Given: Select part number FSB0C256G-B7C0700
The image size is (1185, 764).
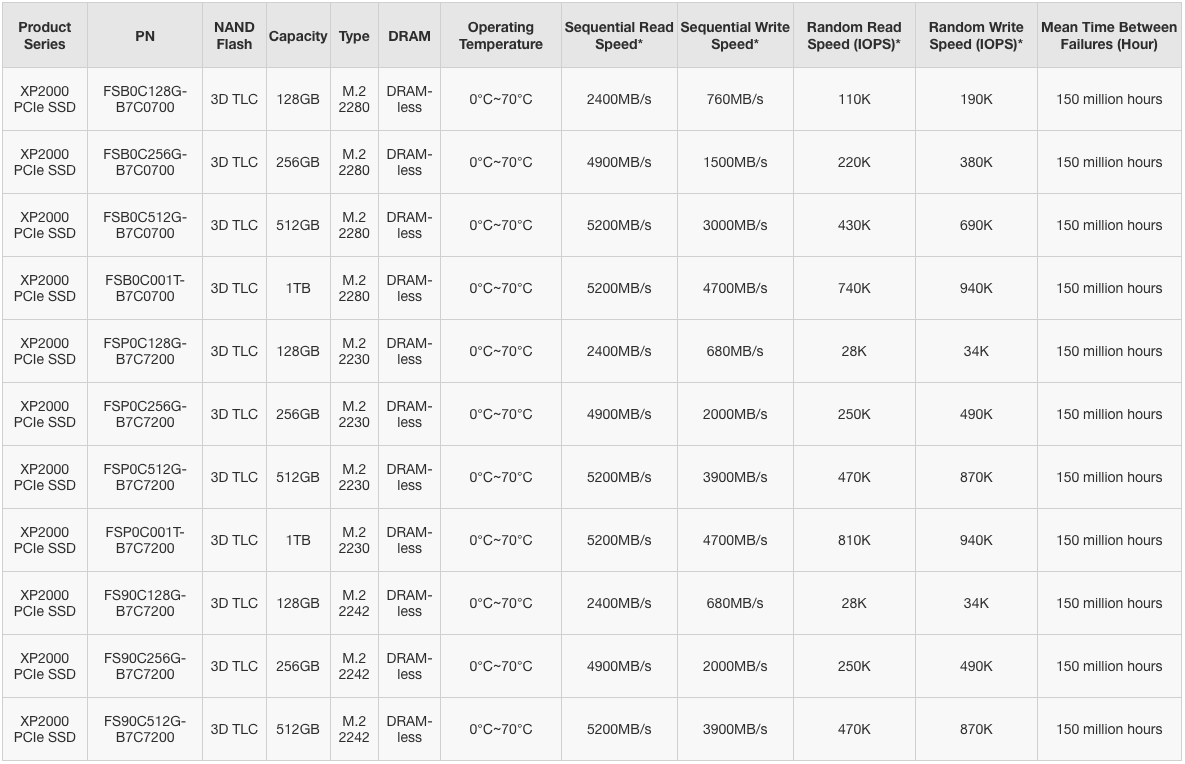Looking at the screenshot, I should tap(145, 162).
